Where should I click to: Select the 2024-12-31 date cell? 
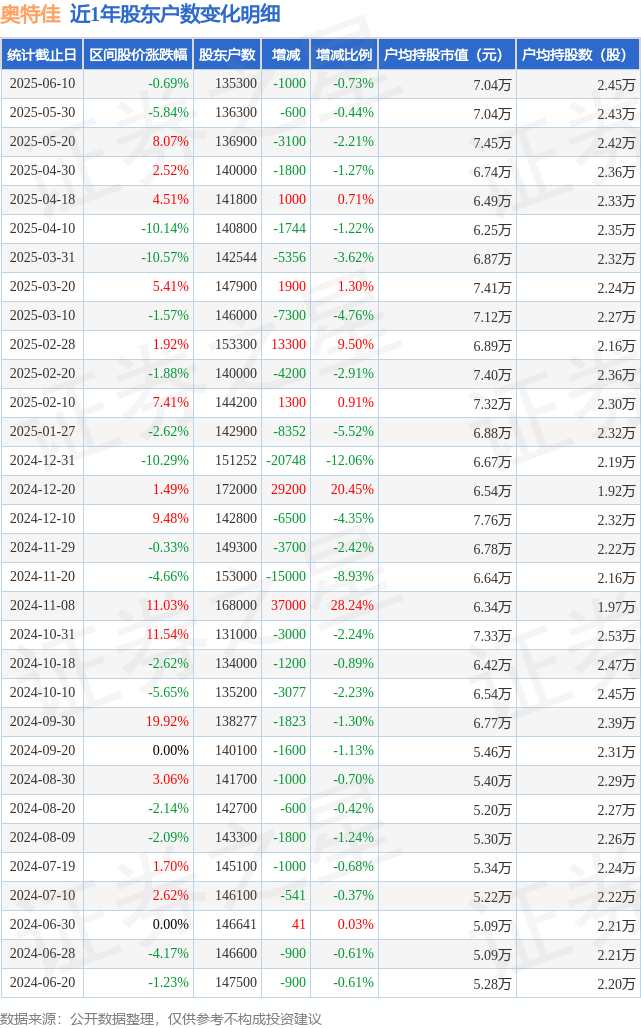(x=42, y=461)
